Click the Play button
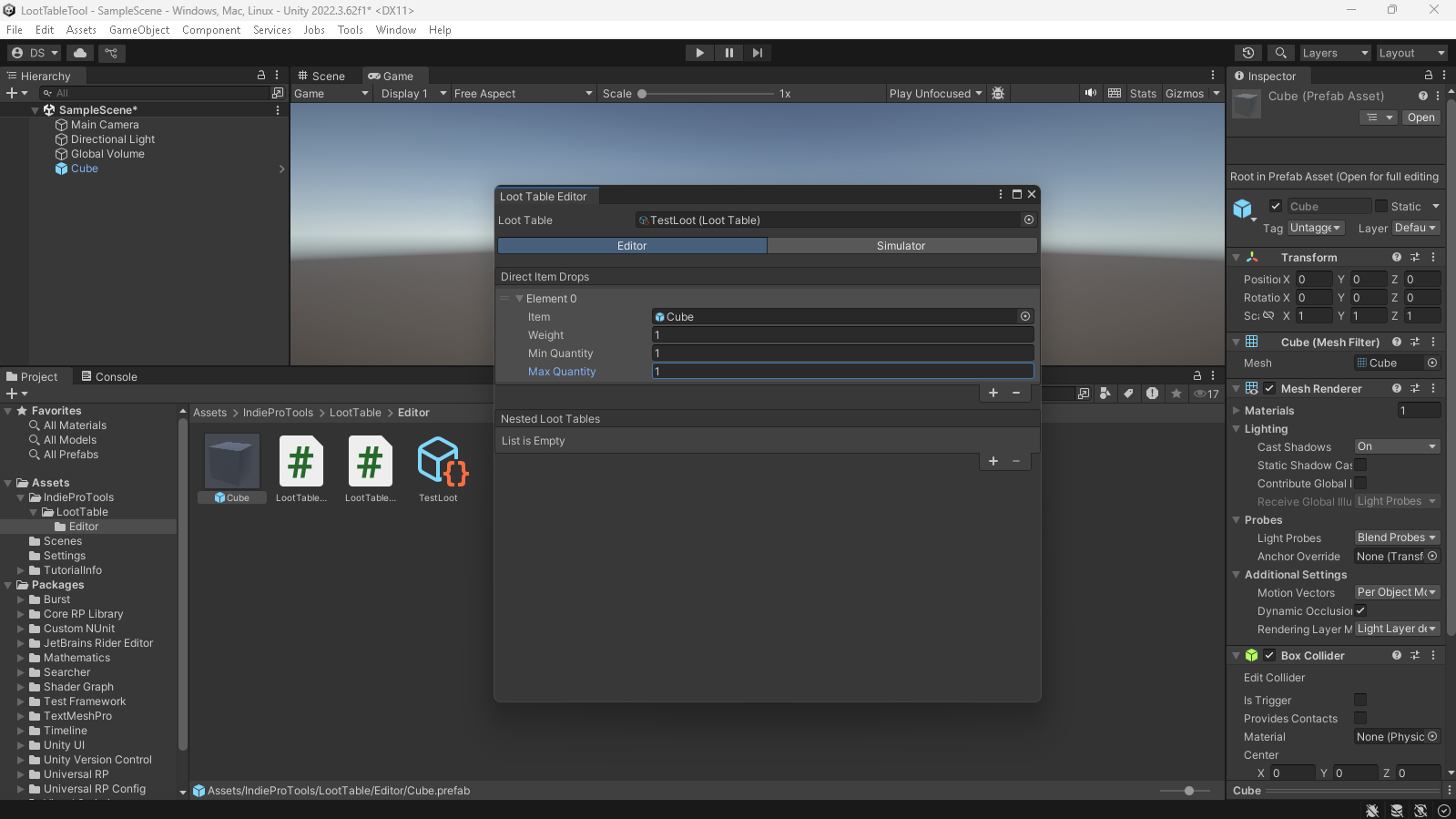The image size is (1456, 819). (x=699, y=53)
